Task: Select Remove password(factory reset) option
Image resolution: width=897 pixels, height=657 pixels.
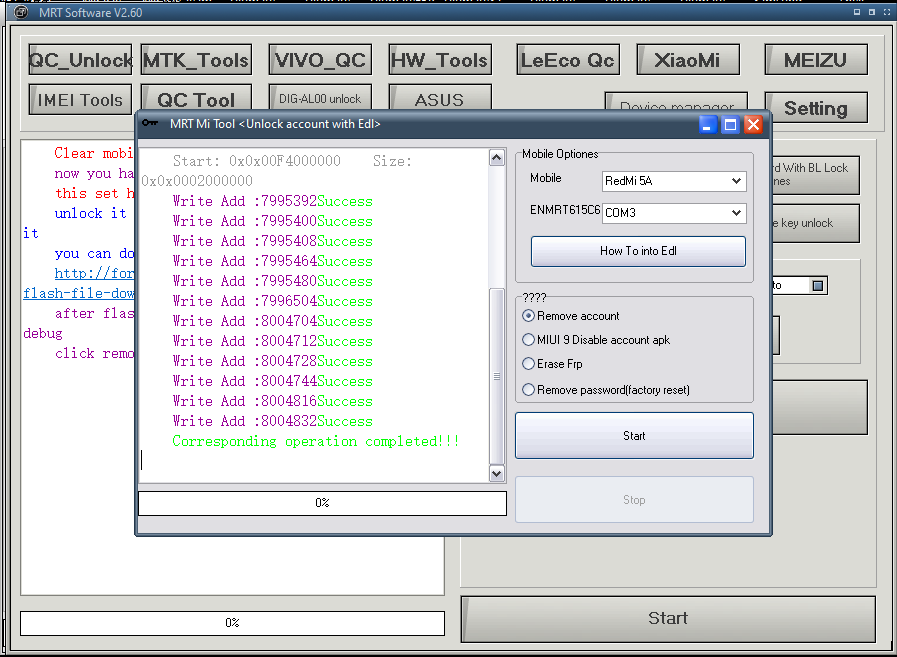Action: [x=606, y=390]
